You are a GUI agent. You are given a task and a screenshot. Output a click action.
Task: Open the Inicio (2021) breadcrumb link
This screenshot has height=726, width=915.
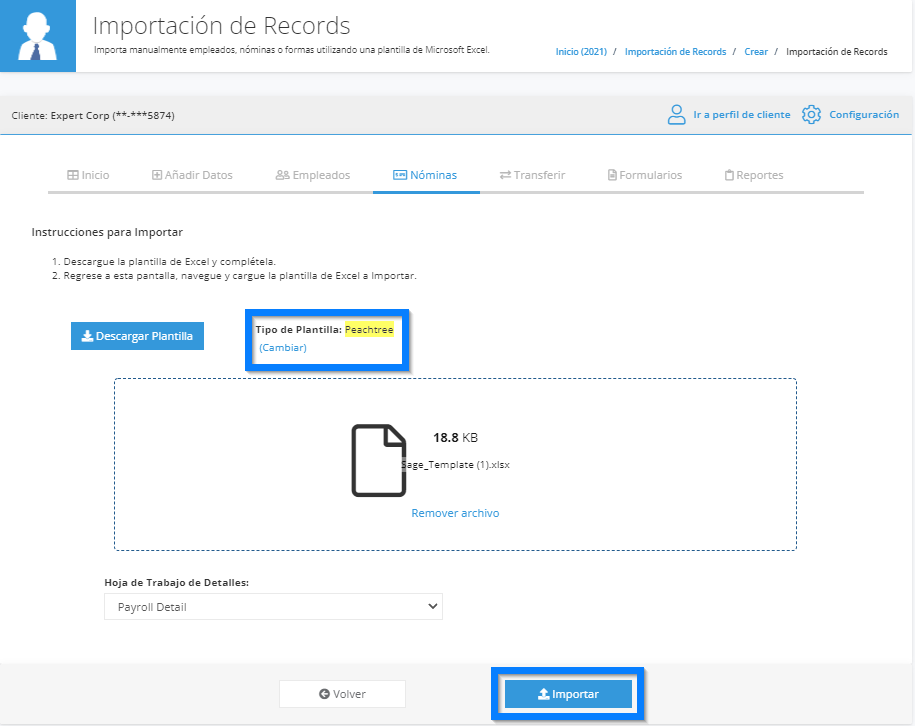(x=581, y=52)
